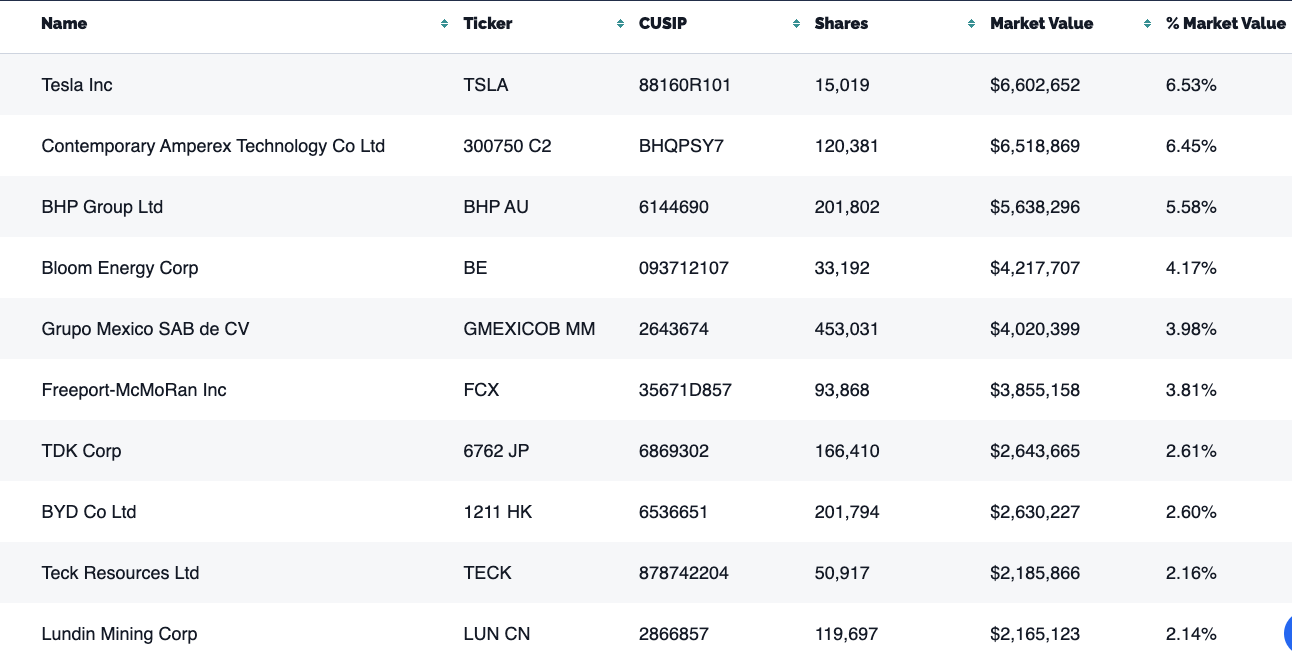Click the TDK Corp name cell

(x=81, y=451)
